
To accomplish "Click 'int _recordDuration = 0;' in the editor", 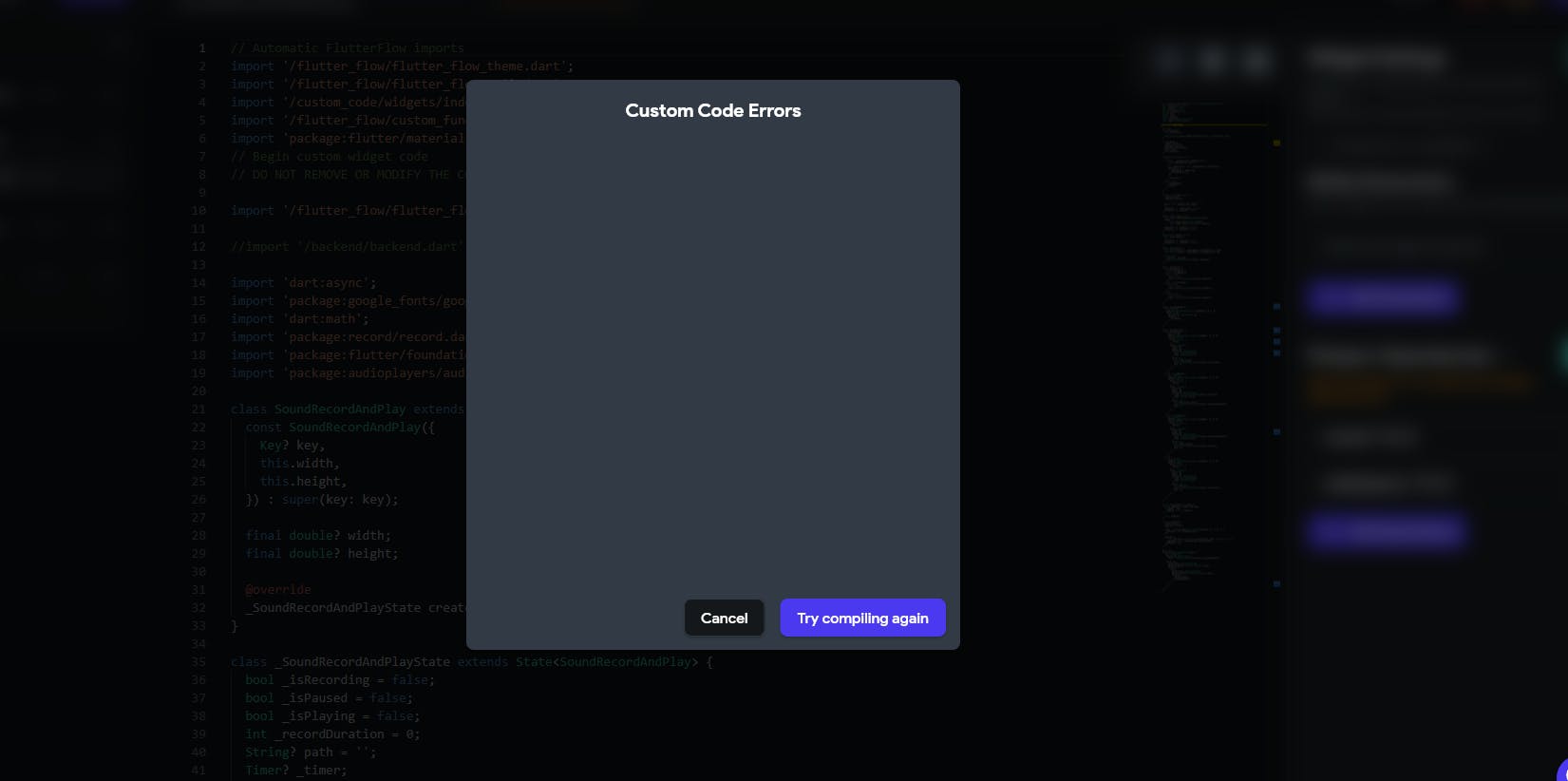I will click(332, 733).
